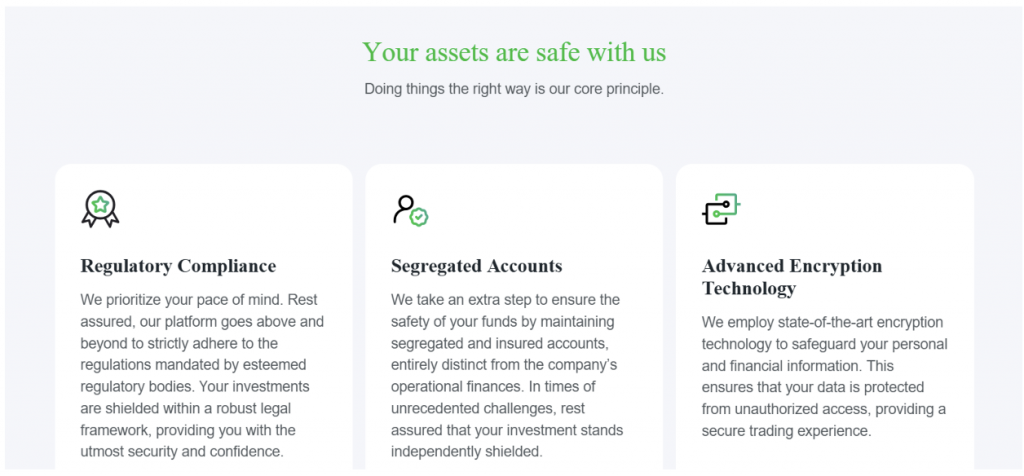Click the "We employ state-of-the-art encryption" sentence
The width and height of the screenshot is (1024, 476).
coord(824,322)
